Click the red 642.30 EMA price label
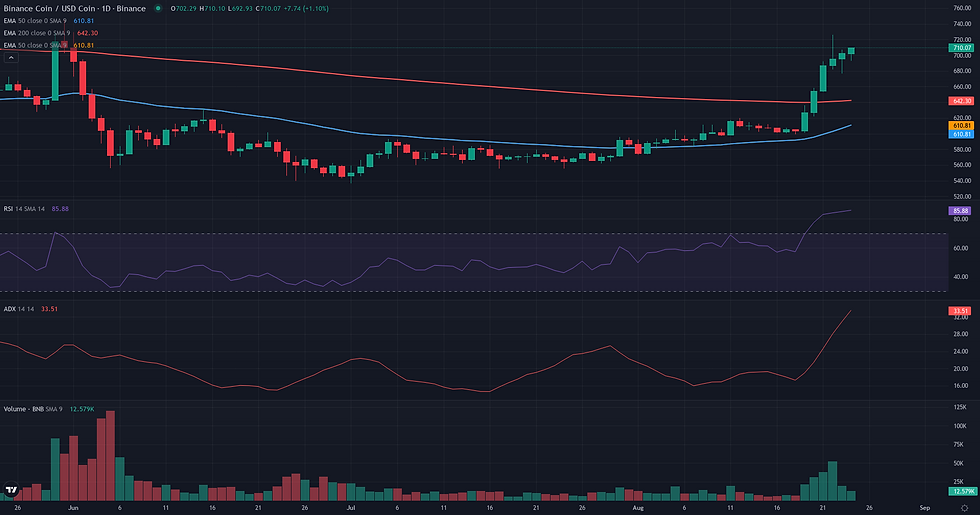The height and width of the screenshot is (515, 980). tap(961, 101)
